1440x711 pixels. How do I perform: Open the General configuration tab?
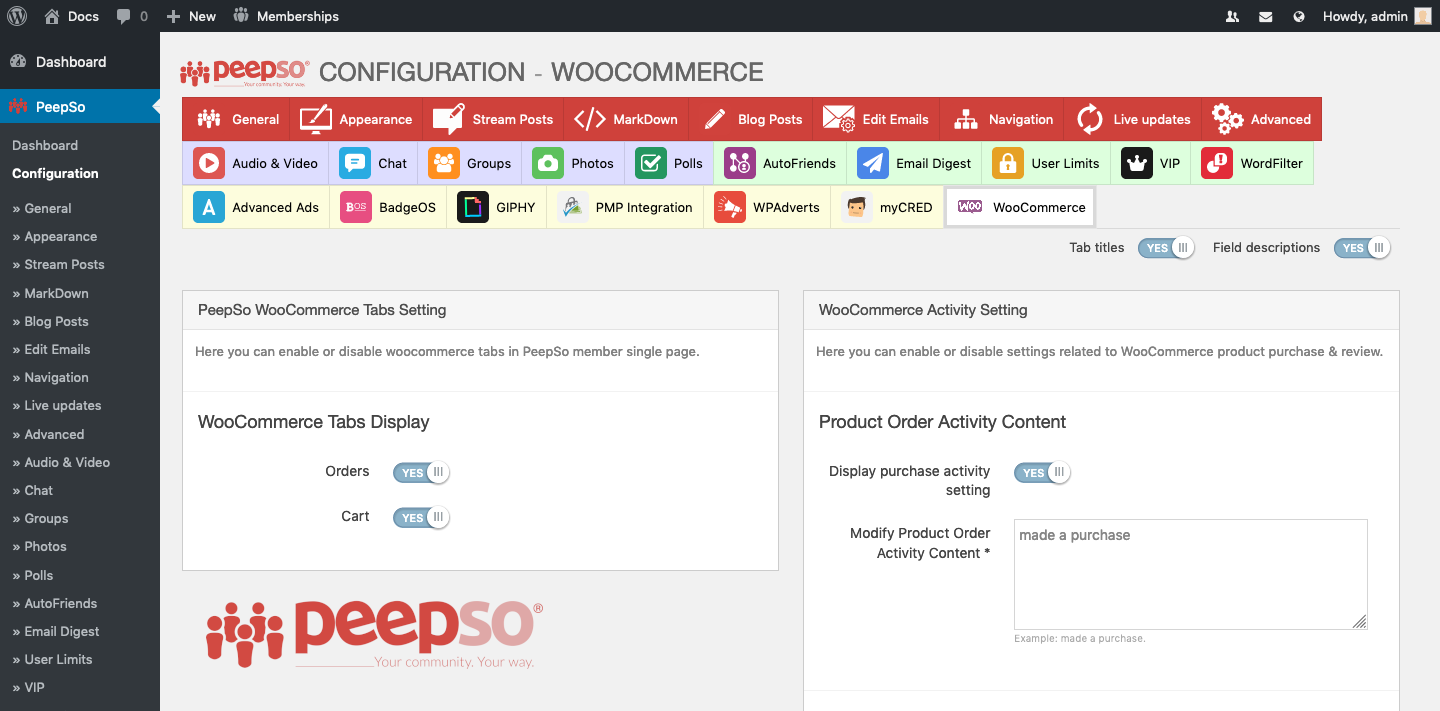click(x=236, y=119)
